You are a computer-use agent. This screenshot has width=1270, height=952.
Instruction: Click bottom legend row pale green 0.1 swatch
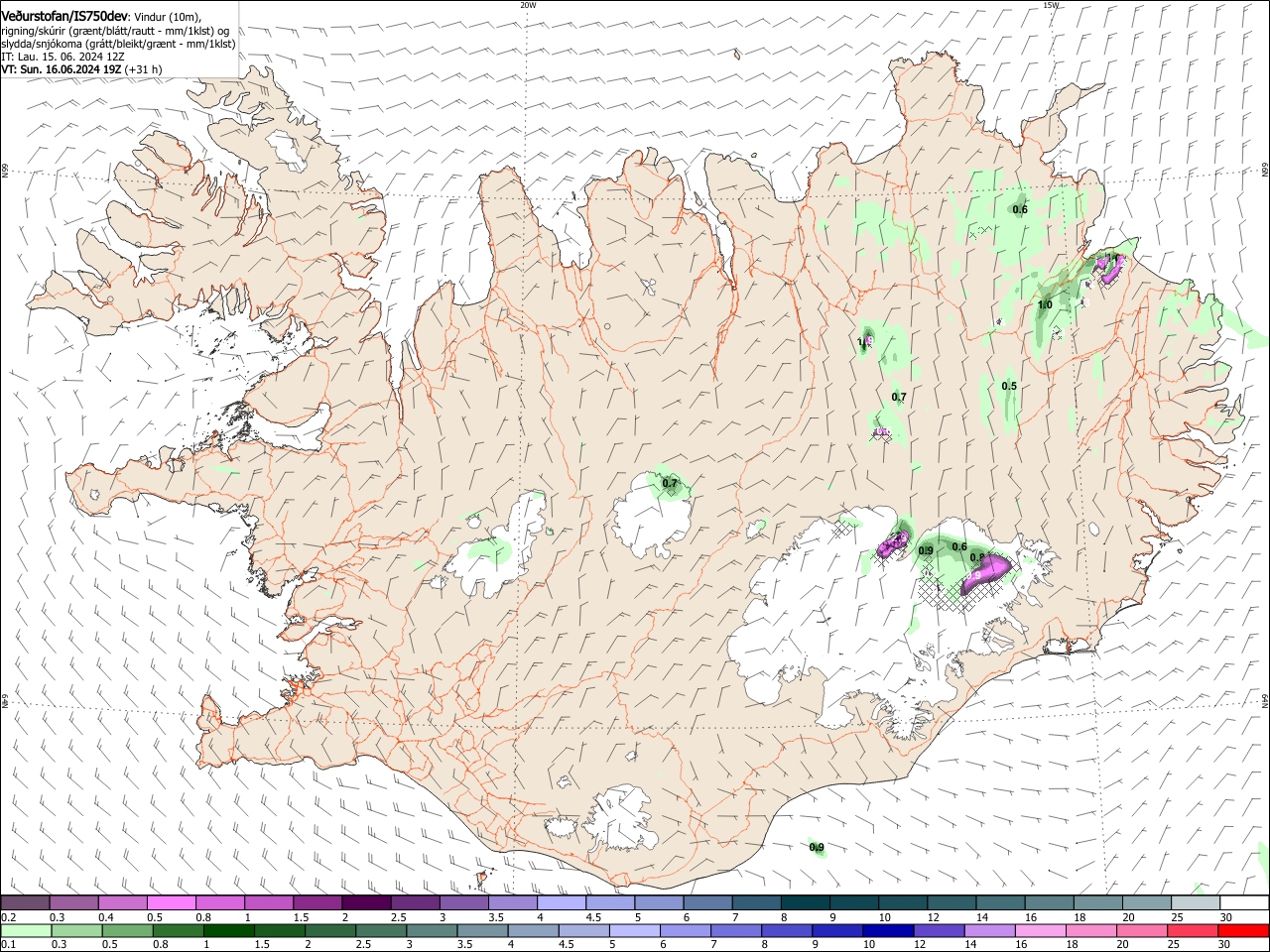tap(26, 931)
